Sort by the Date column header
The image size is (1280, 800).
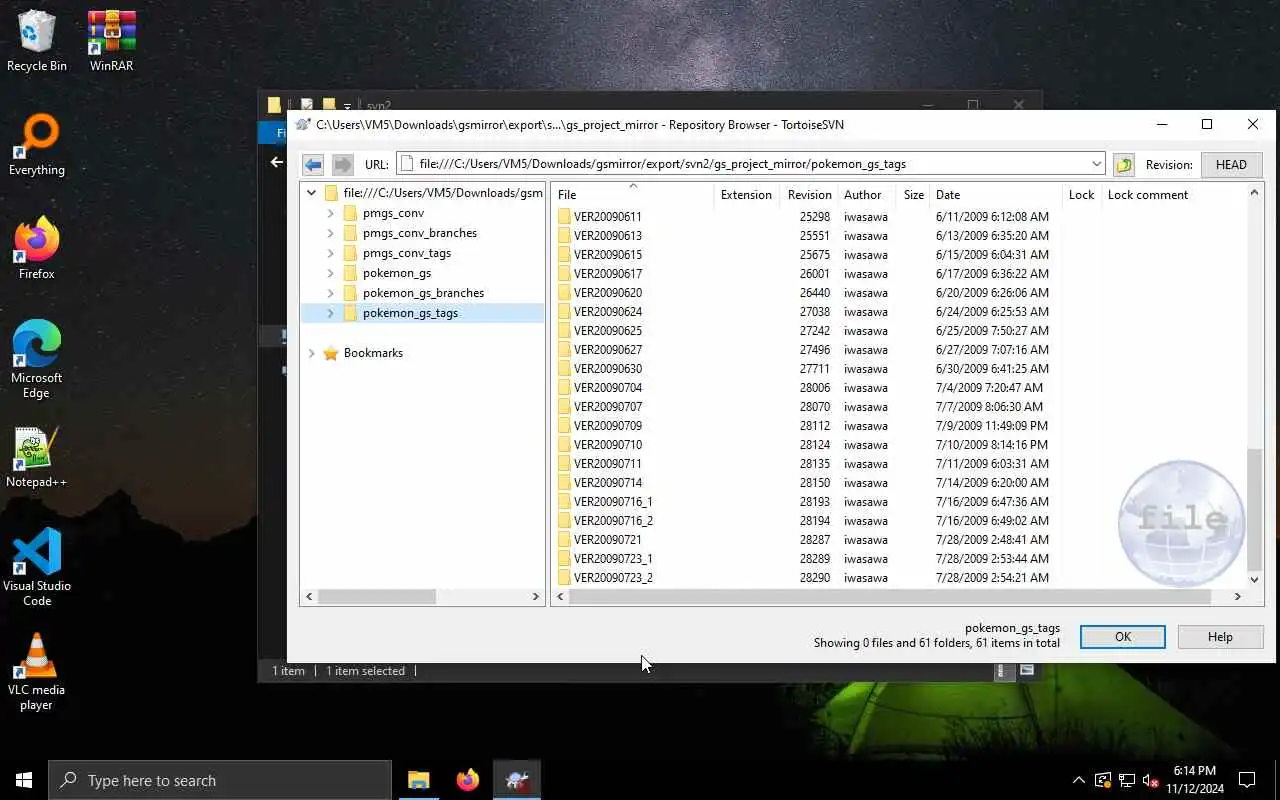point(996,195)
